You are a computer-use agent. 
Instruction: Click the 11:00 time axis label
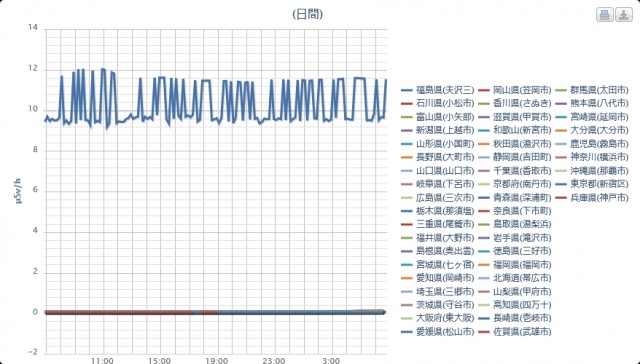pos(102,360)
